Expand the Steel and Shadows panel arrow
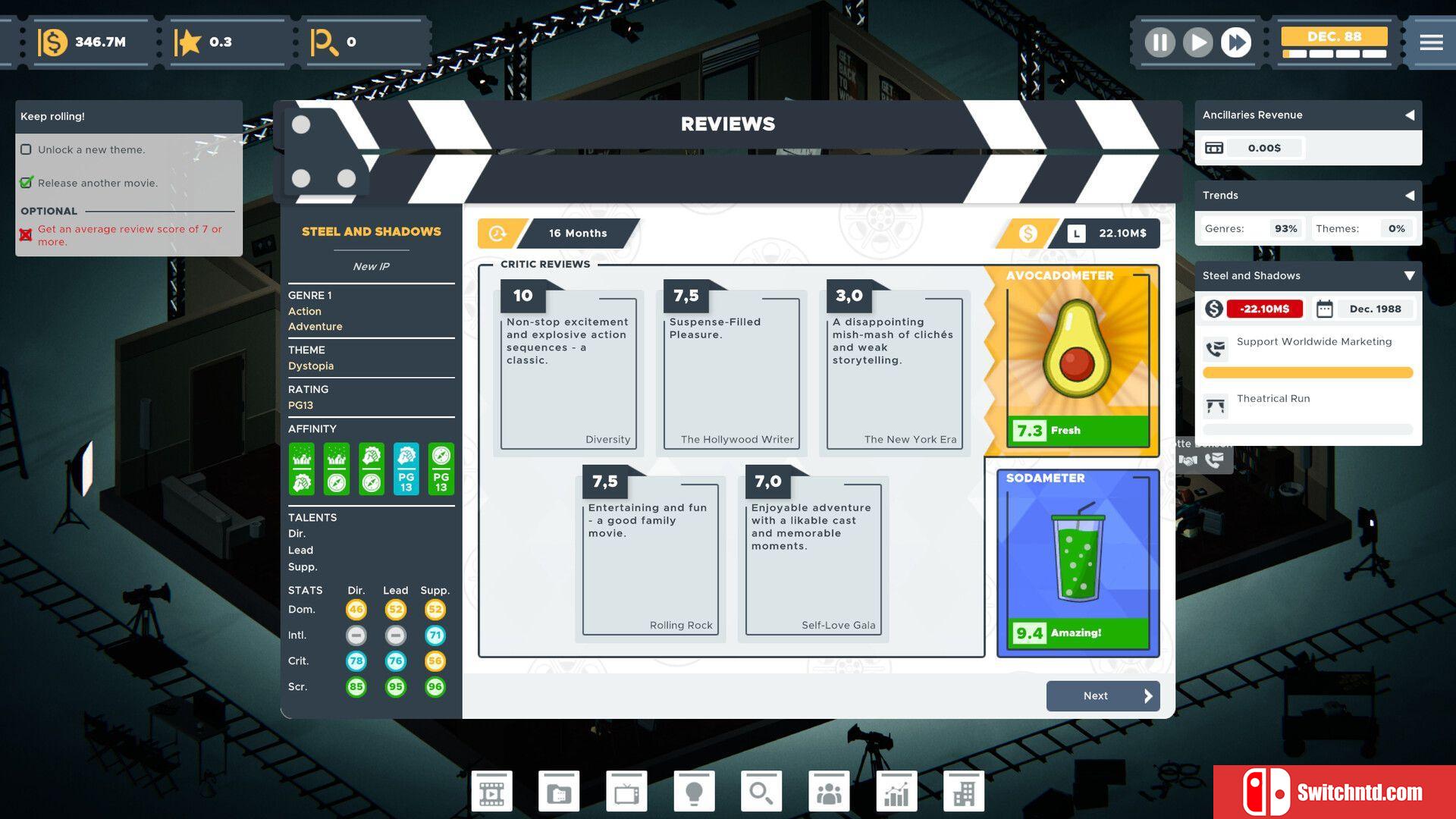This screenshot has width=1456, height=819. click(x=1410, y=276)
